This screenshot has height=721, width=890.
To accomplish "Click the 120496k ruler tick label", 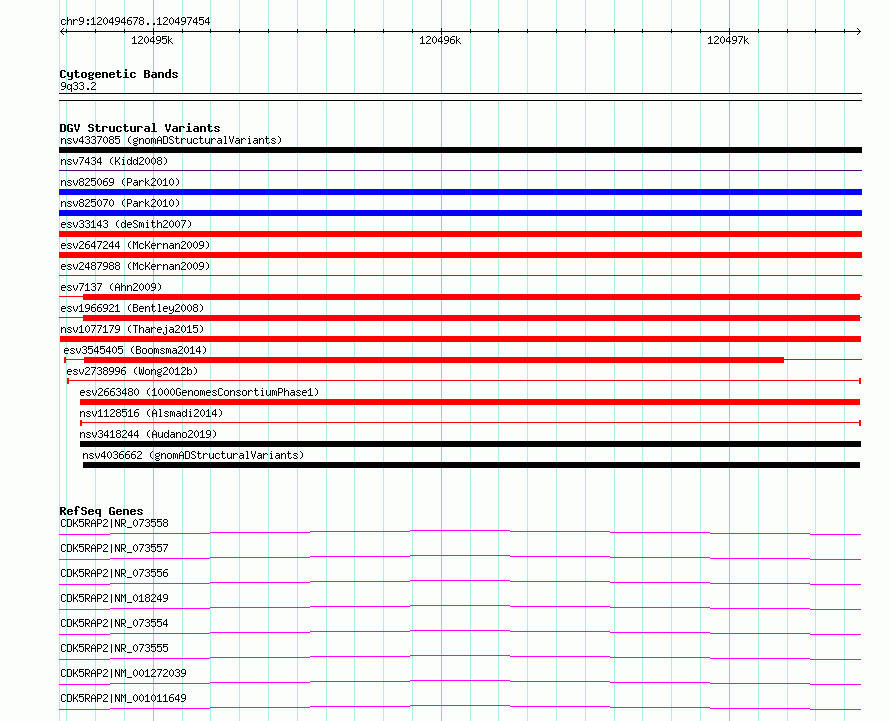I will pos(440,40).
